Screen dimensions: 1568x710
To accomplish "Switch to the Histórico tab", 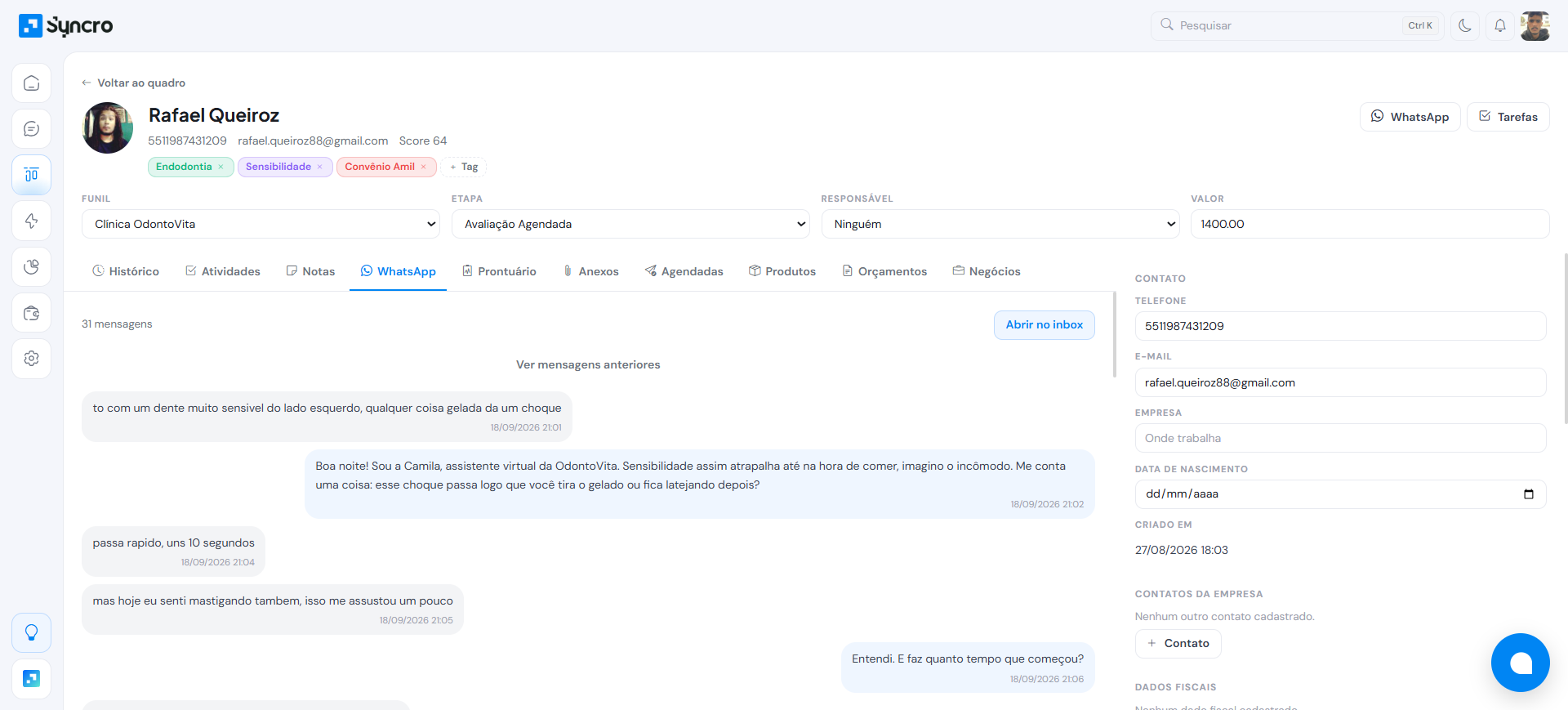I will 126,271.
